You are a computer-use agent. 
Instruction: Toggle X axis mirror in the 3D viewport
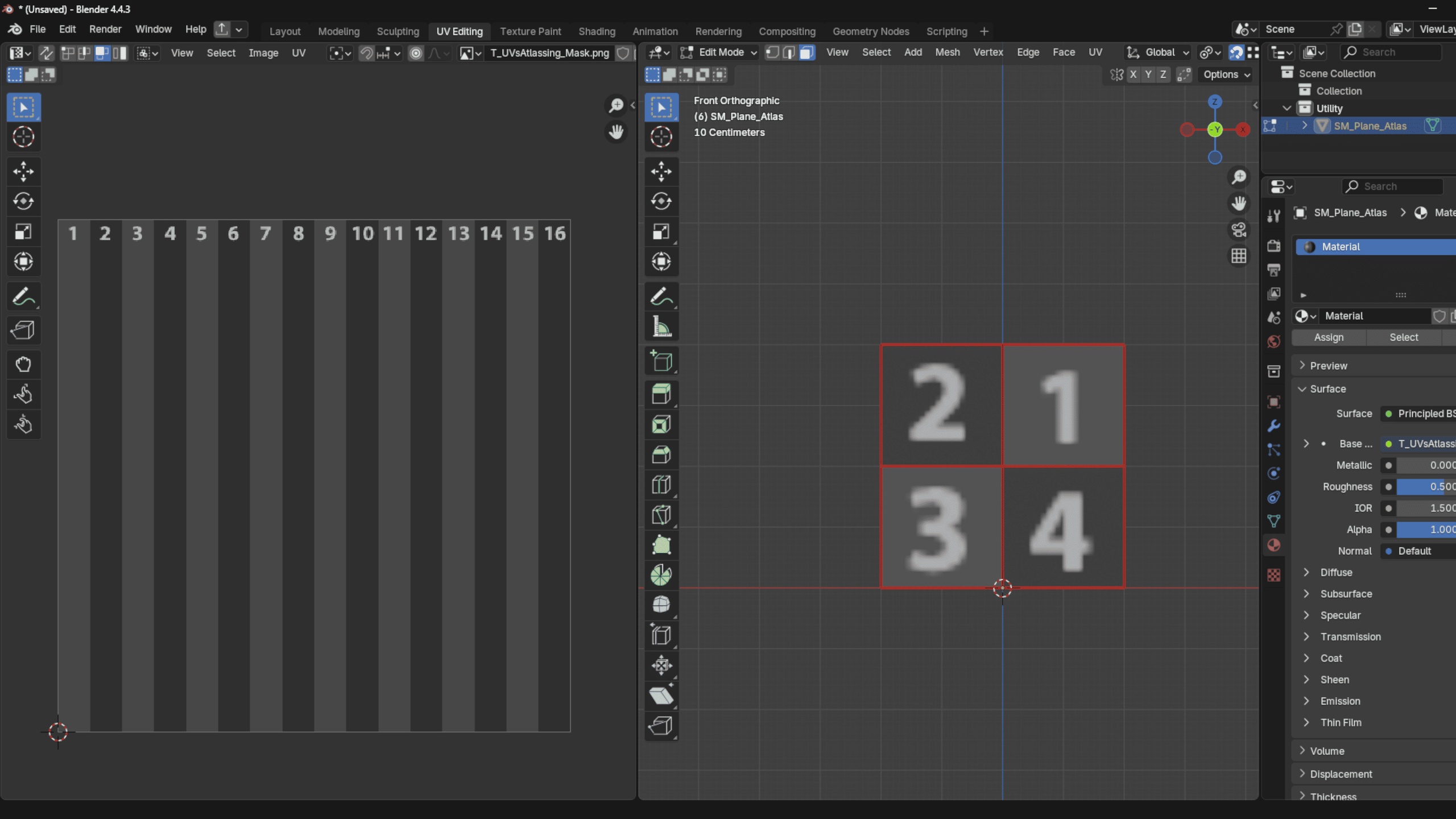click(1134, 75)
